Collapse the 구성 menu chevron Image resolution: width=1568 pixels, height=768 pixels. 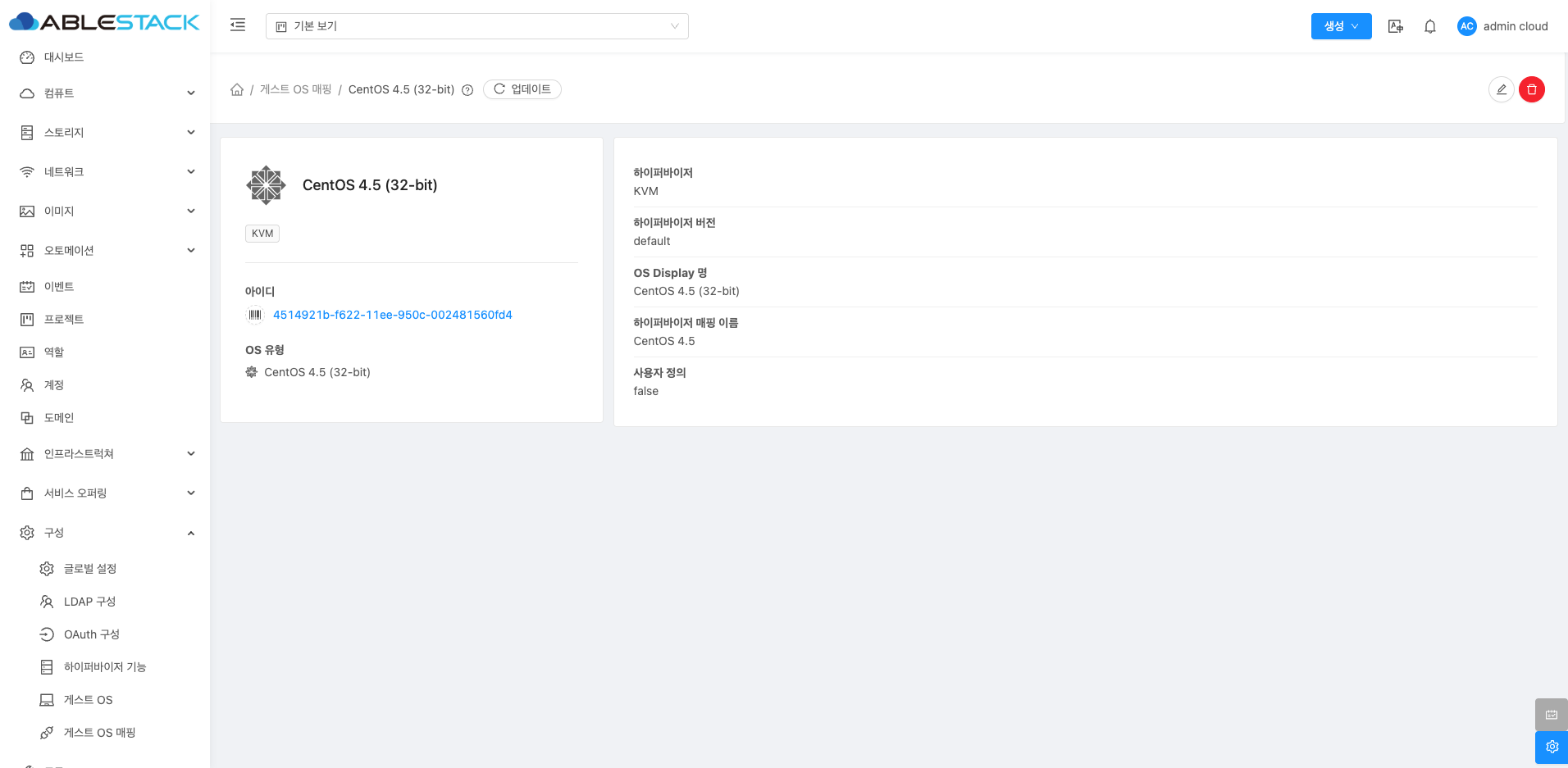point(191,533)
